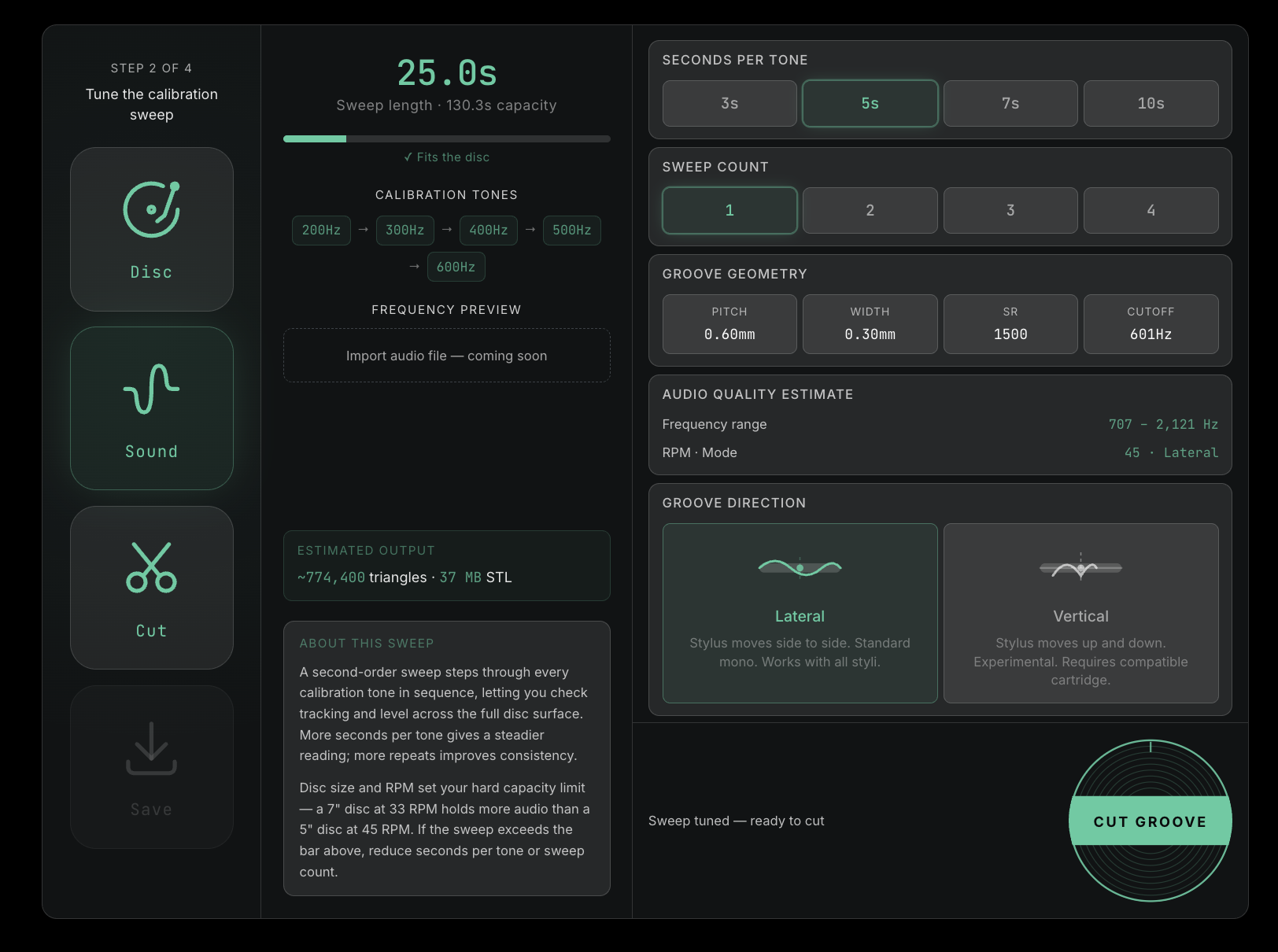This screenshot has width=1278, height=952.
Task: Click the 300Hz calibration tone chip
Action: point(404,230)
